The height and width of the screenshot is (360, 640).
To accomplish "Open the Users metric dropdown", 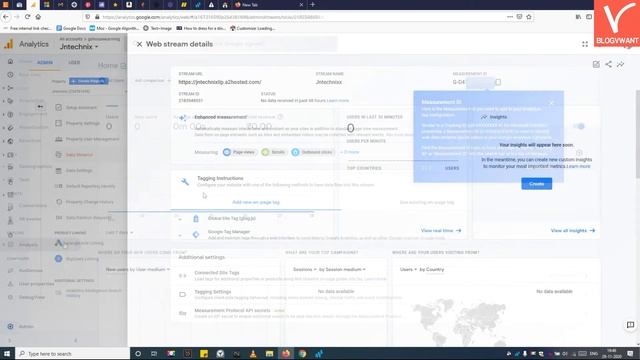I will pos(408,269).
